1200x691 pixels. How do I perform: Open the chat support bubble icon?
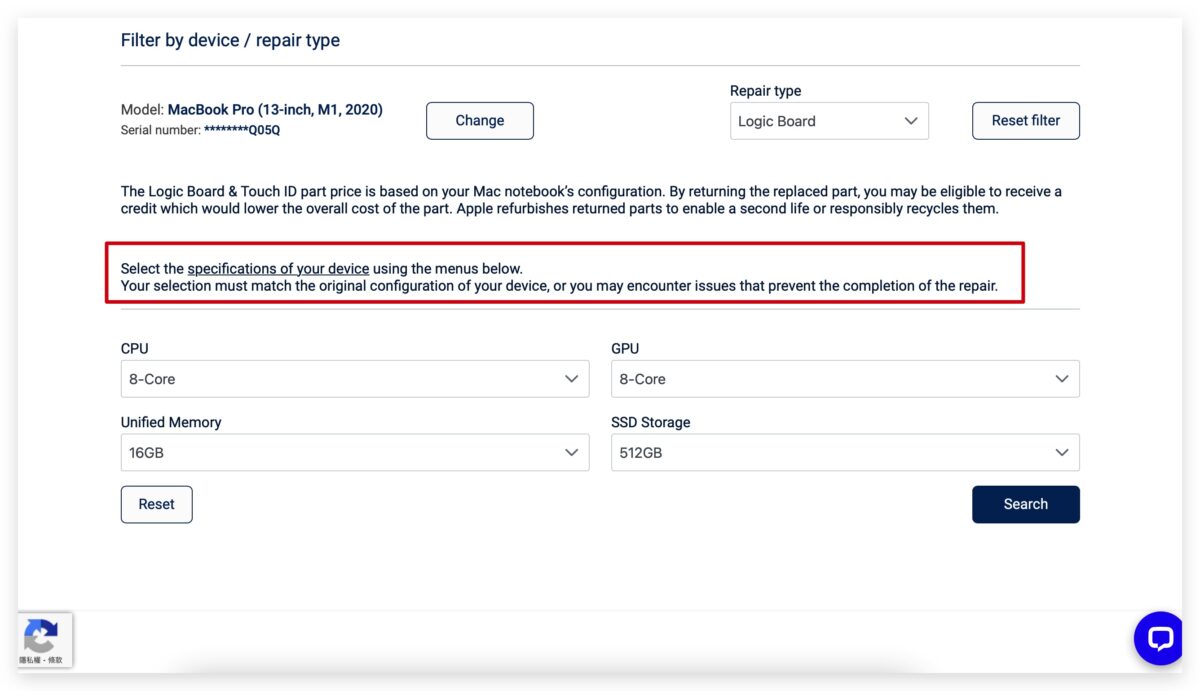point(1159,638)
